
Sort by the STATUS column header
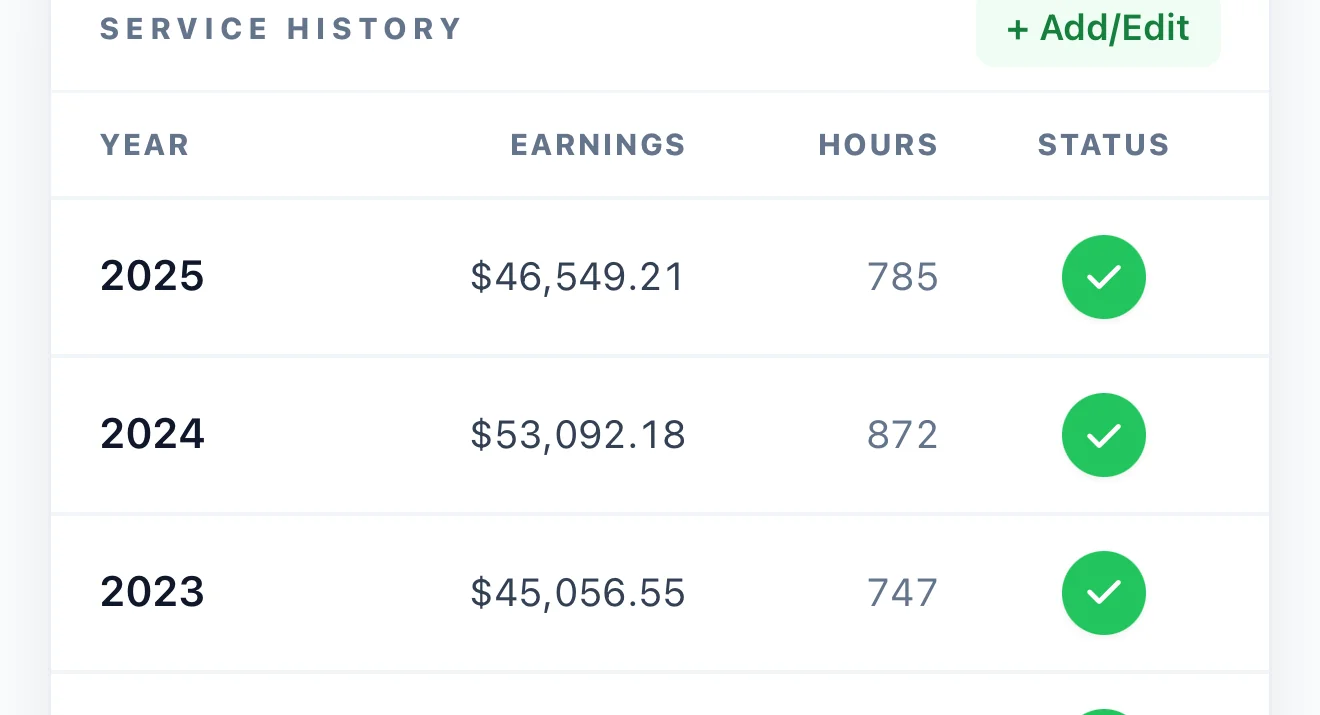point(1104,145)
